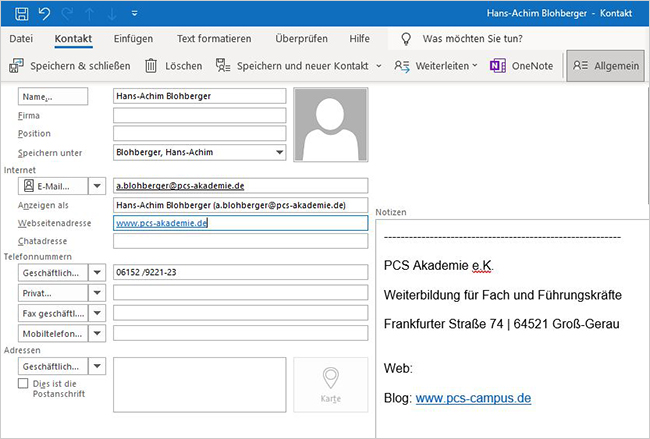Click the lightbulb Tell Me icon
650x439 pixels.
point(406,39)
